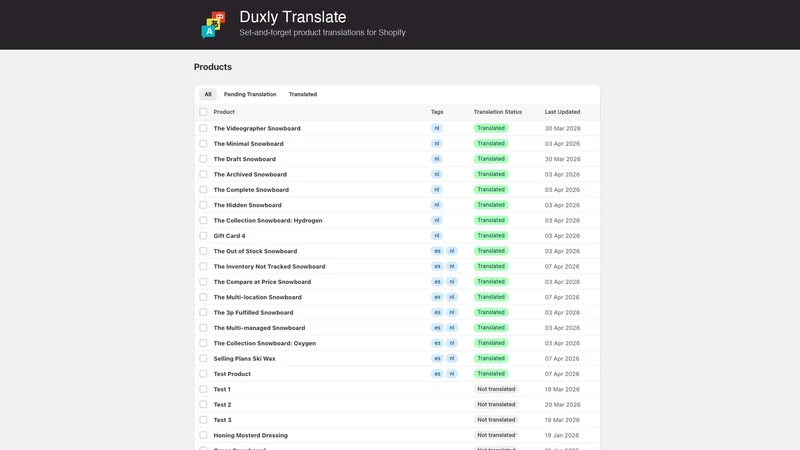Click The Multi-location Snowboard name
Screen dimensions: 800x450
(x=258, y=297)
